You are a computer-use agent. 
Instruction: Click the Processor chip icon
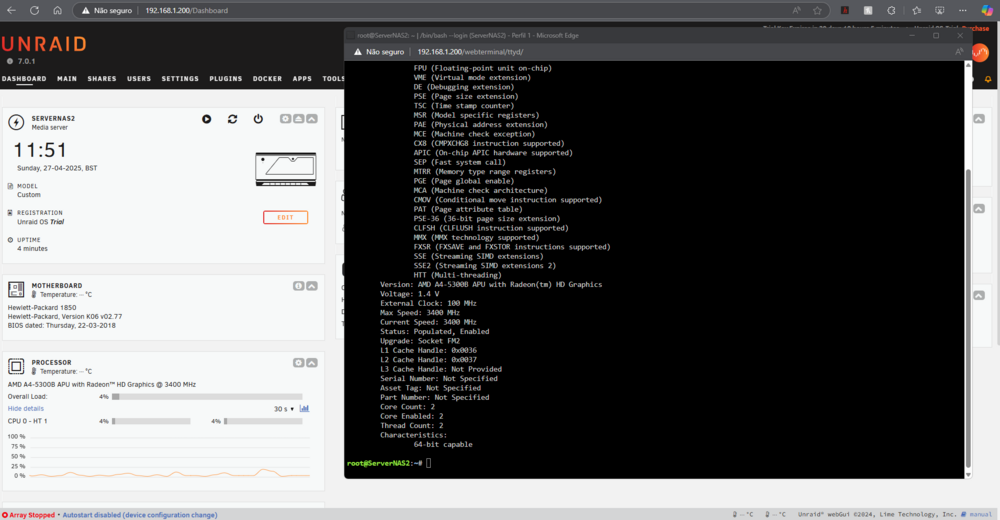click(16, 366)
